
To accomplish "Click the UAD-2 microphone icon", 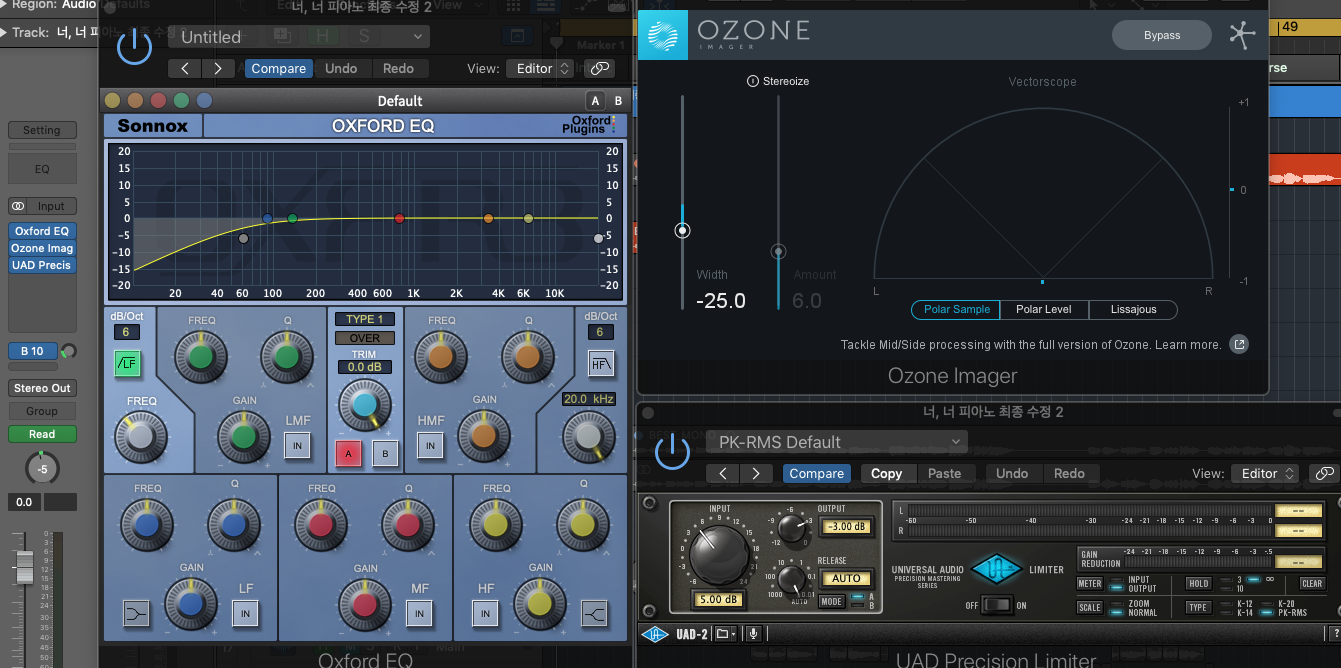I will [752, 634].
